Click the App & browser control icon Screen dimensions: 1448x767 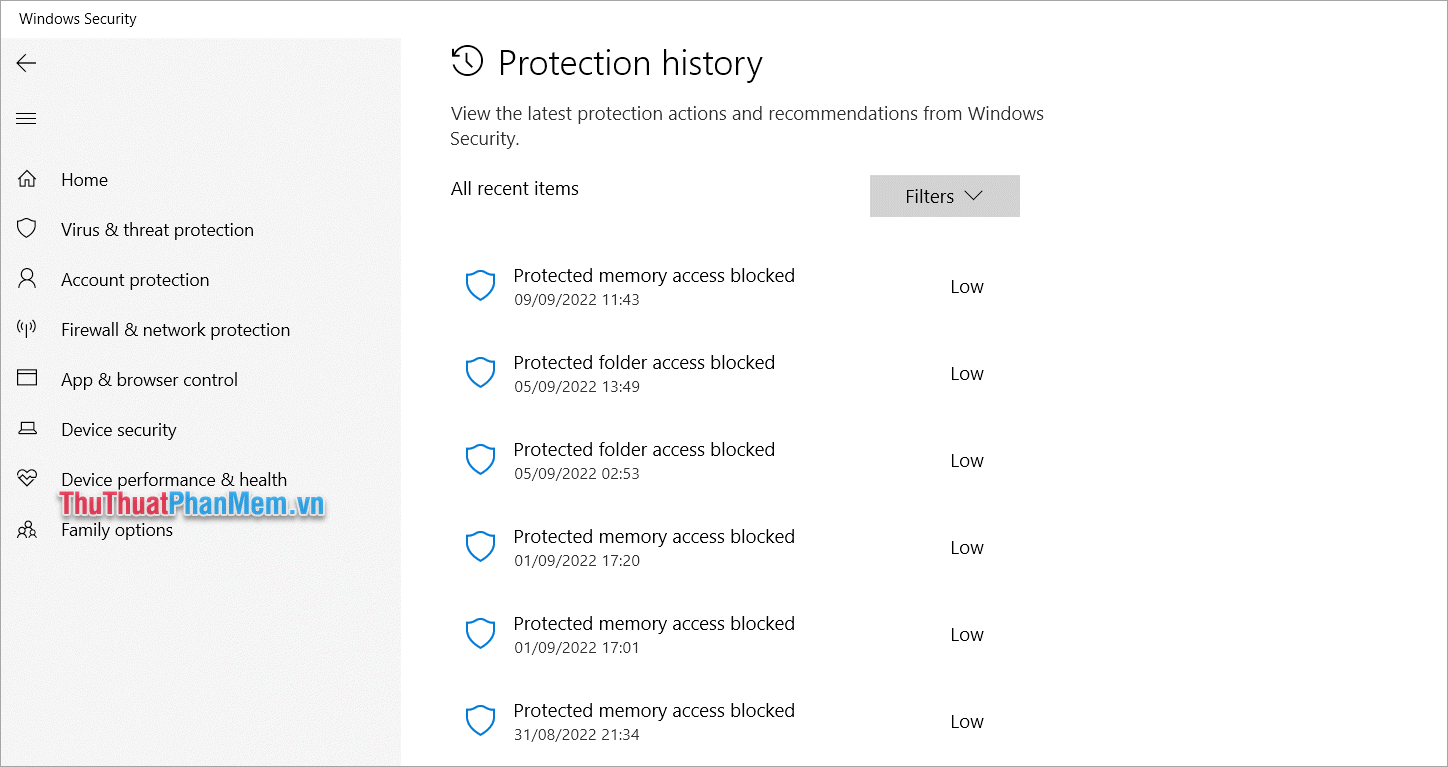pyautogui.click(x=26, y=378)
